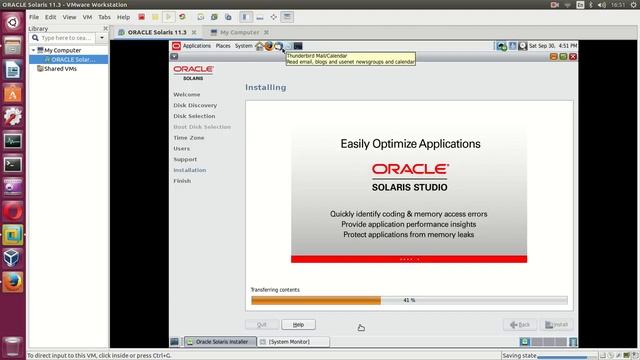
Task: Click the Bluetooth icon in Ubuntu top bar
Action: pyautogui.click(x=591, y=5)
